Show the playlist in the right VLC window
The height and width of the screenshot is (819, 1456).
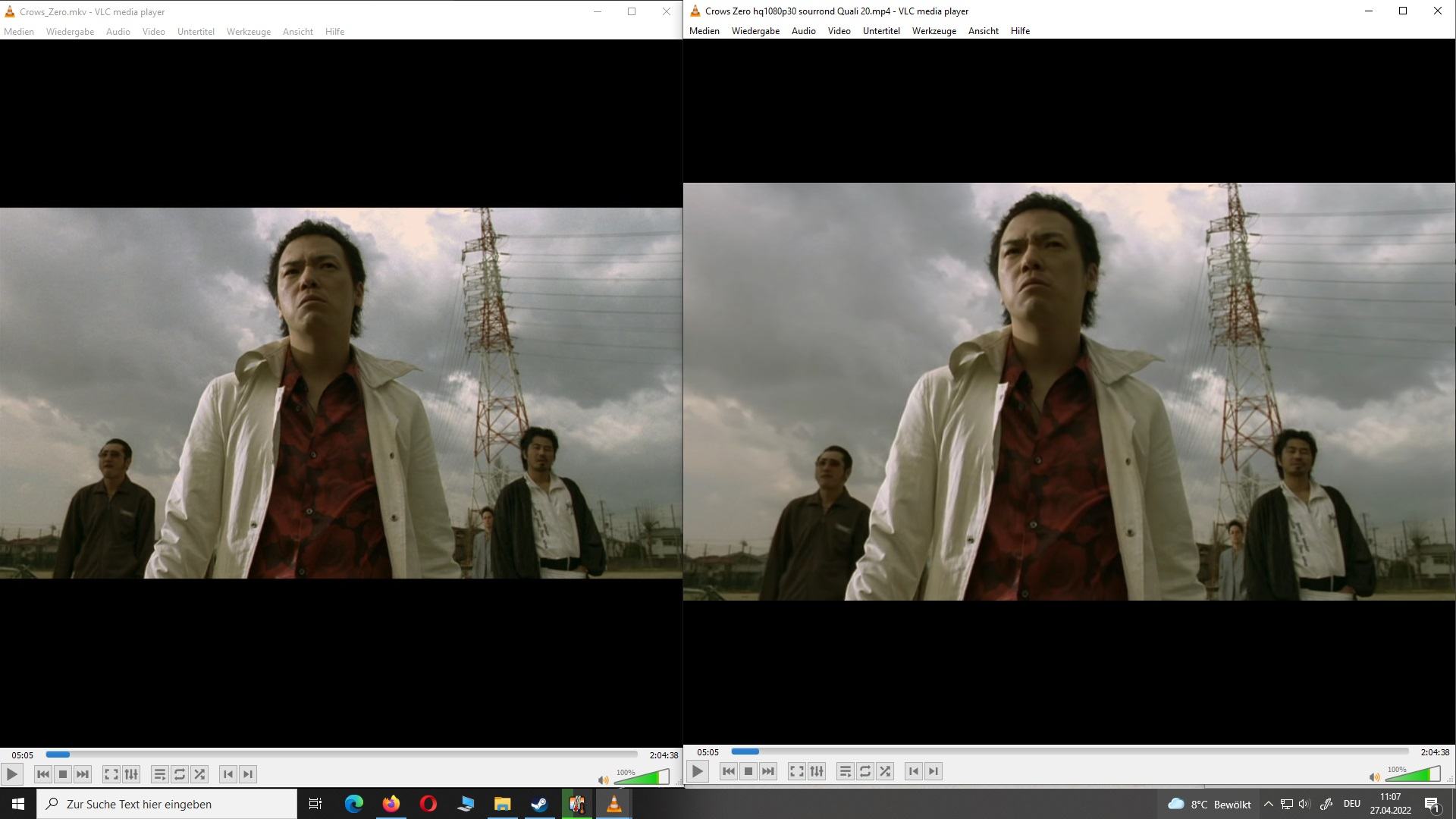click(x=845, y=771)
